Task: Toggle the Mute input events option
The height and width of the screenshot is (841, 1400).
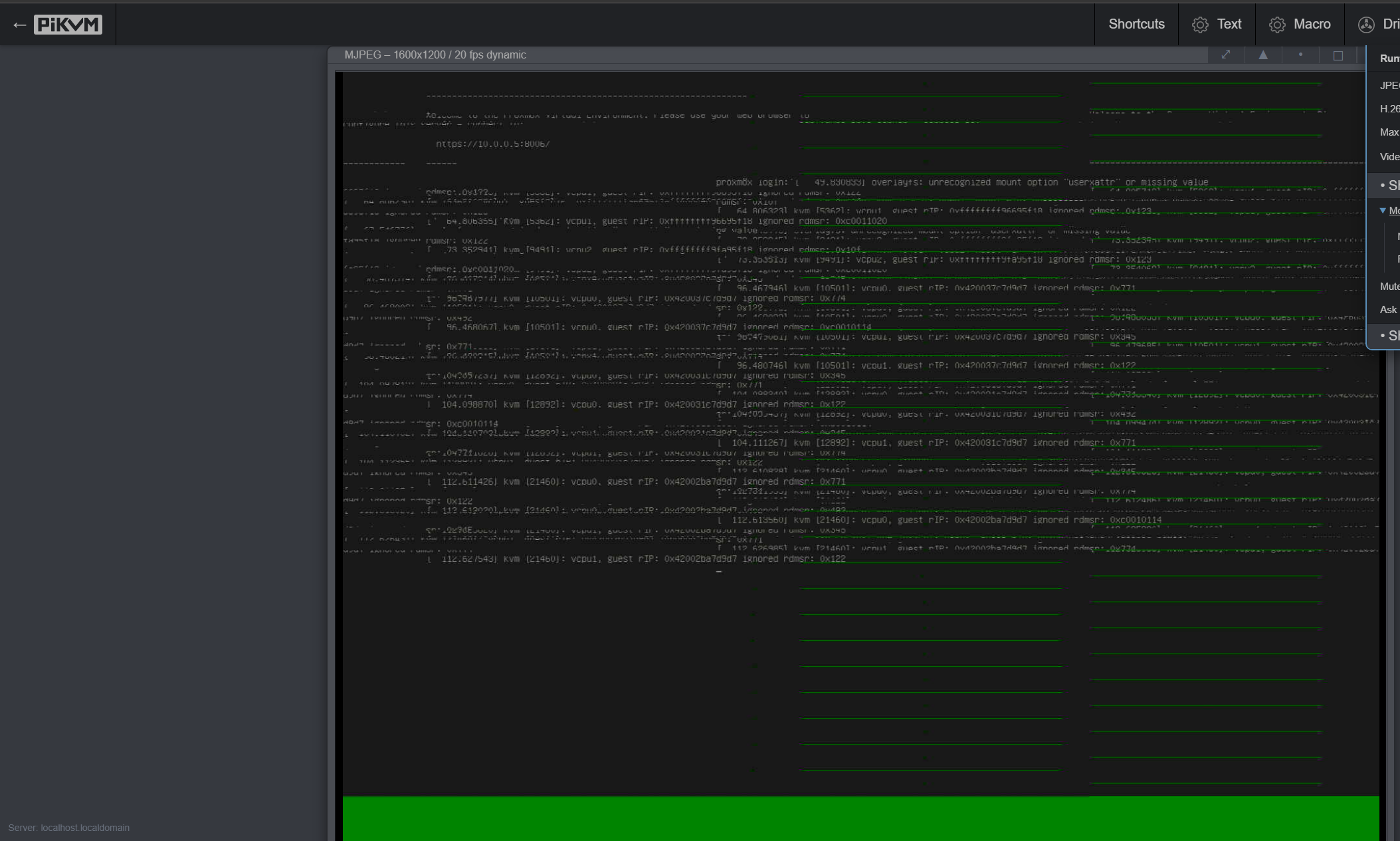Action: point(1389,287)
